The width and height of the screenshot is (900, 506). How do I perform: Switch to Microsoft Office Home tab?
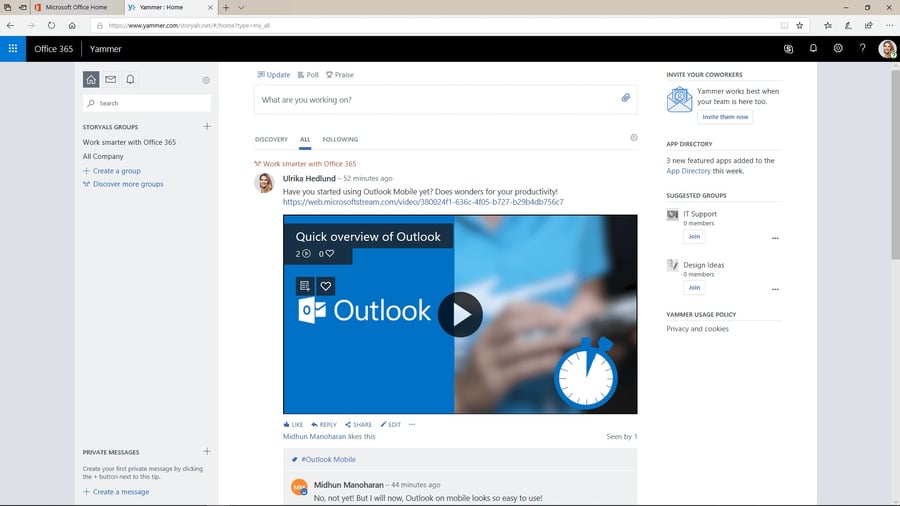[76, 7]
